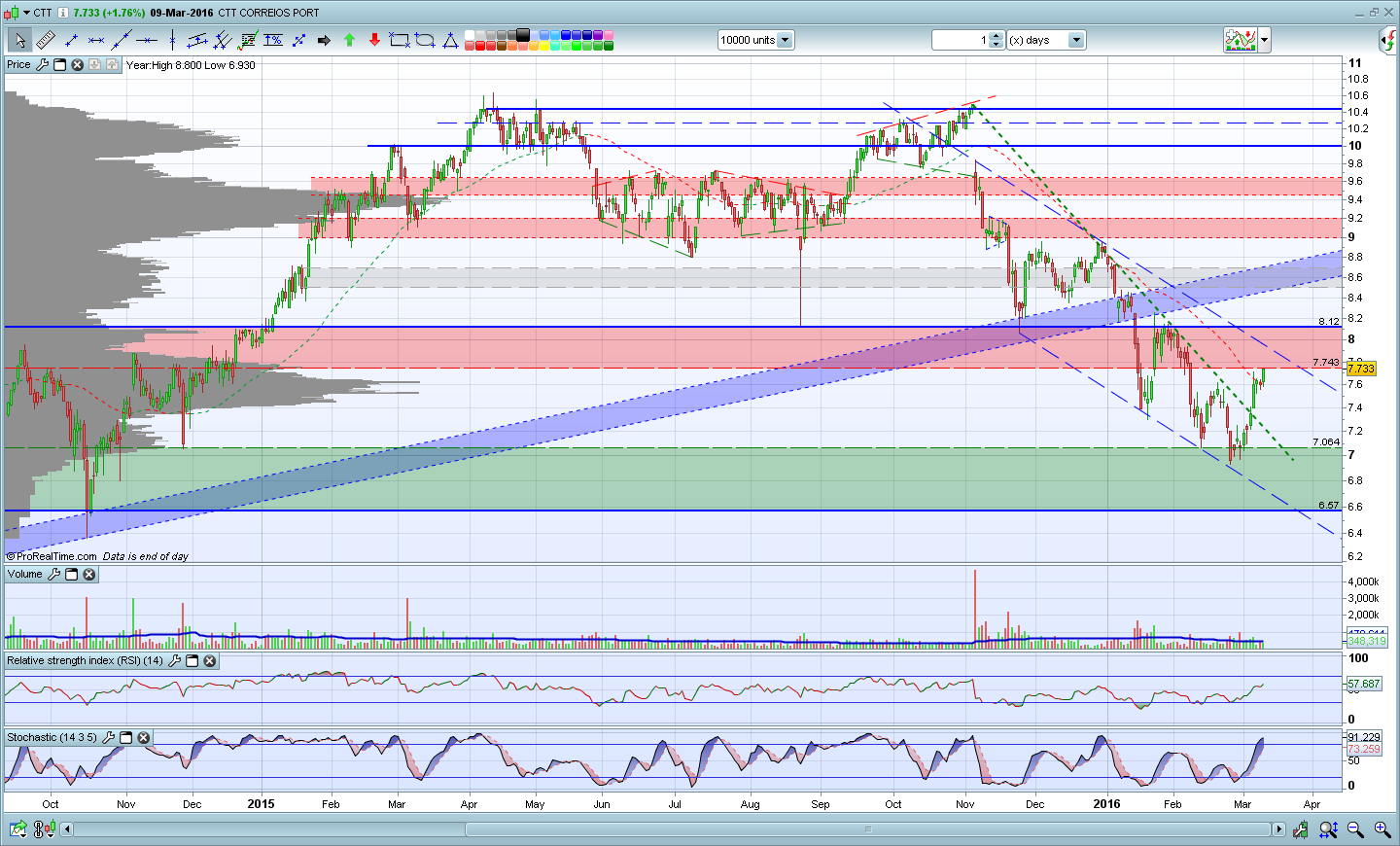This screenshot has width=1400, height=846.
Task: Select the percentage 1% measurement tool
Action: pos(273,40)
